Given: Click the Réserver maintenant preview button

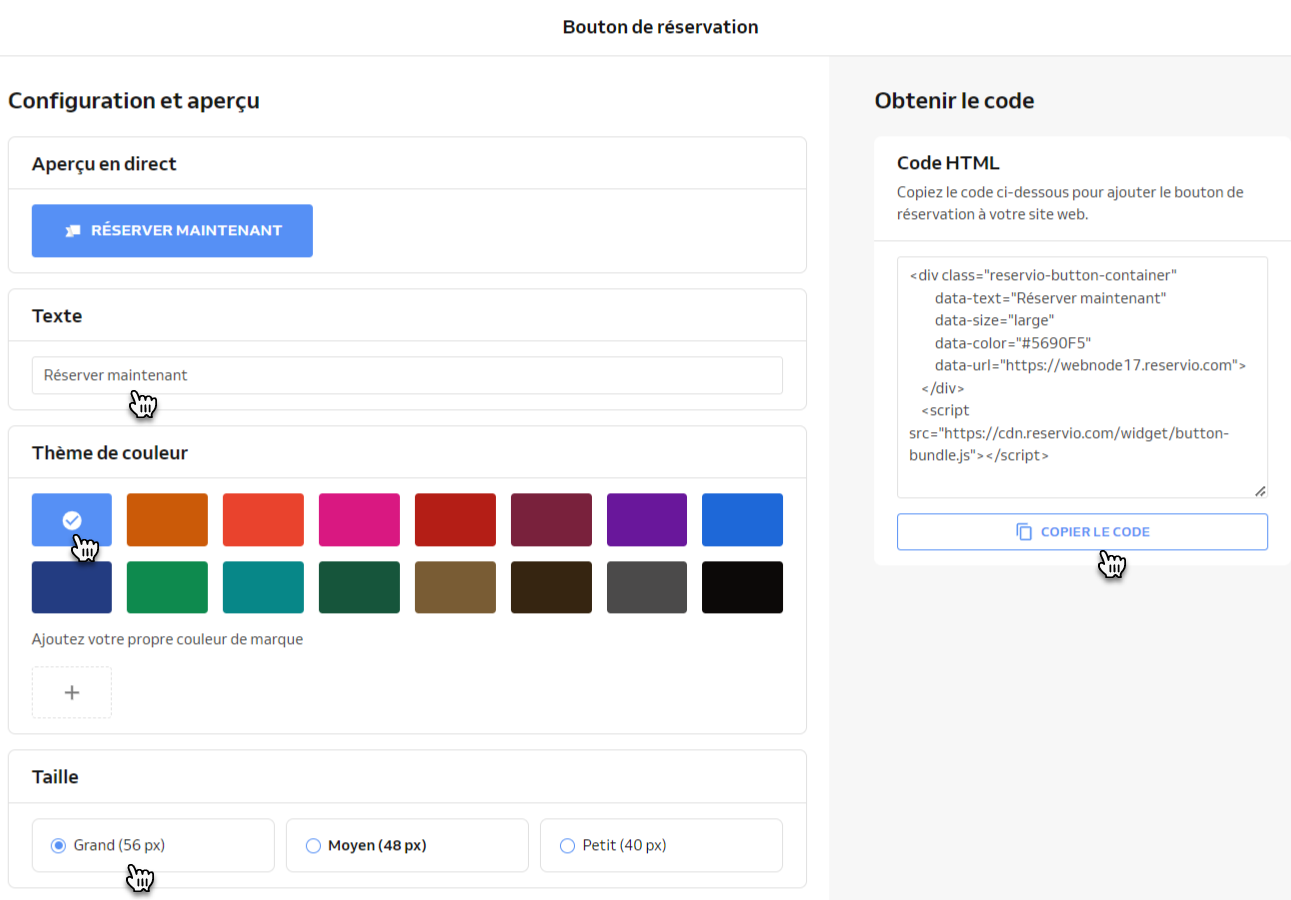Looking at the screenshot, I should (x=172, y=231).
